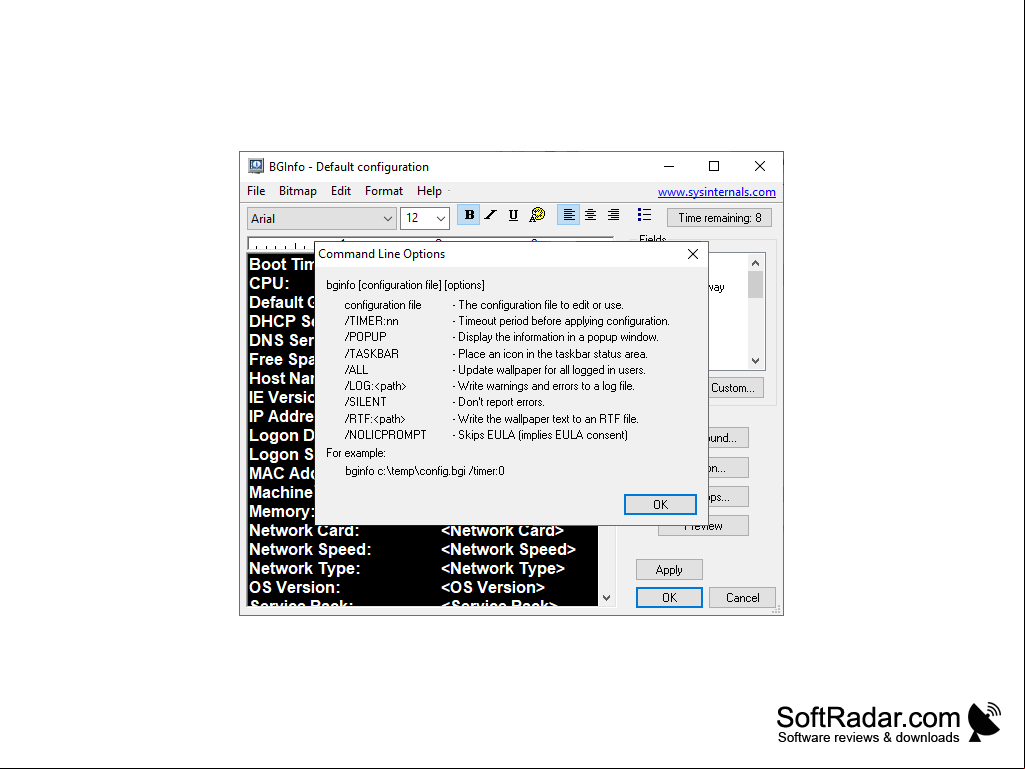This screenshot has height=769, width=1025.
Task: Click the <OS Version> field in editor
Action: click(x=493, y=587)
